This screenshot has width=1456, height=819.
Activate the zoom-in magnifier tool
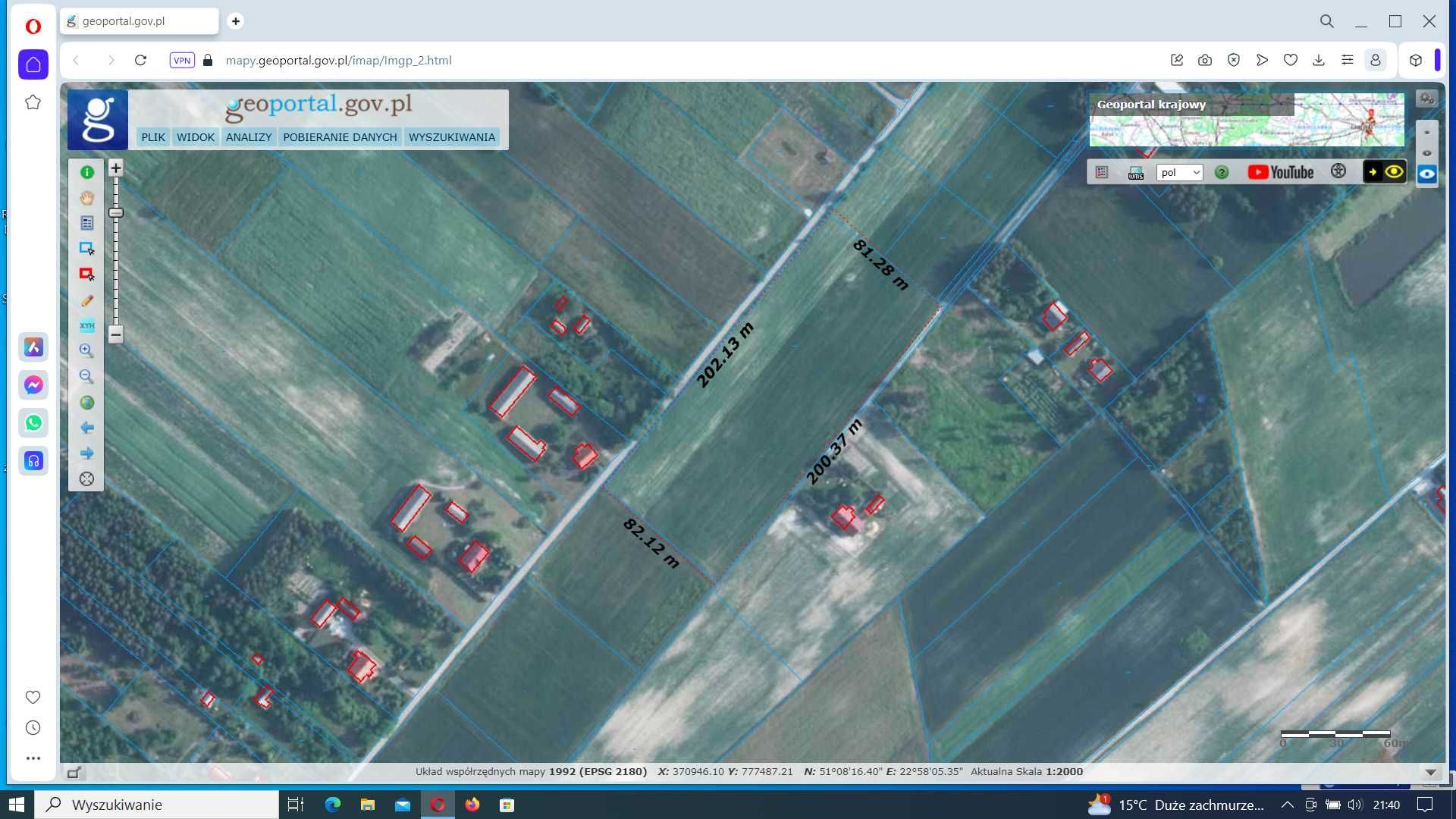[86, 351]
